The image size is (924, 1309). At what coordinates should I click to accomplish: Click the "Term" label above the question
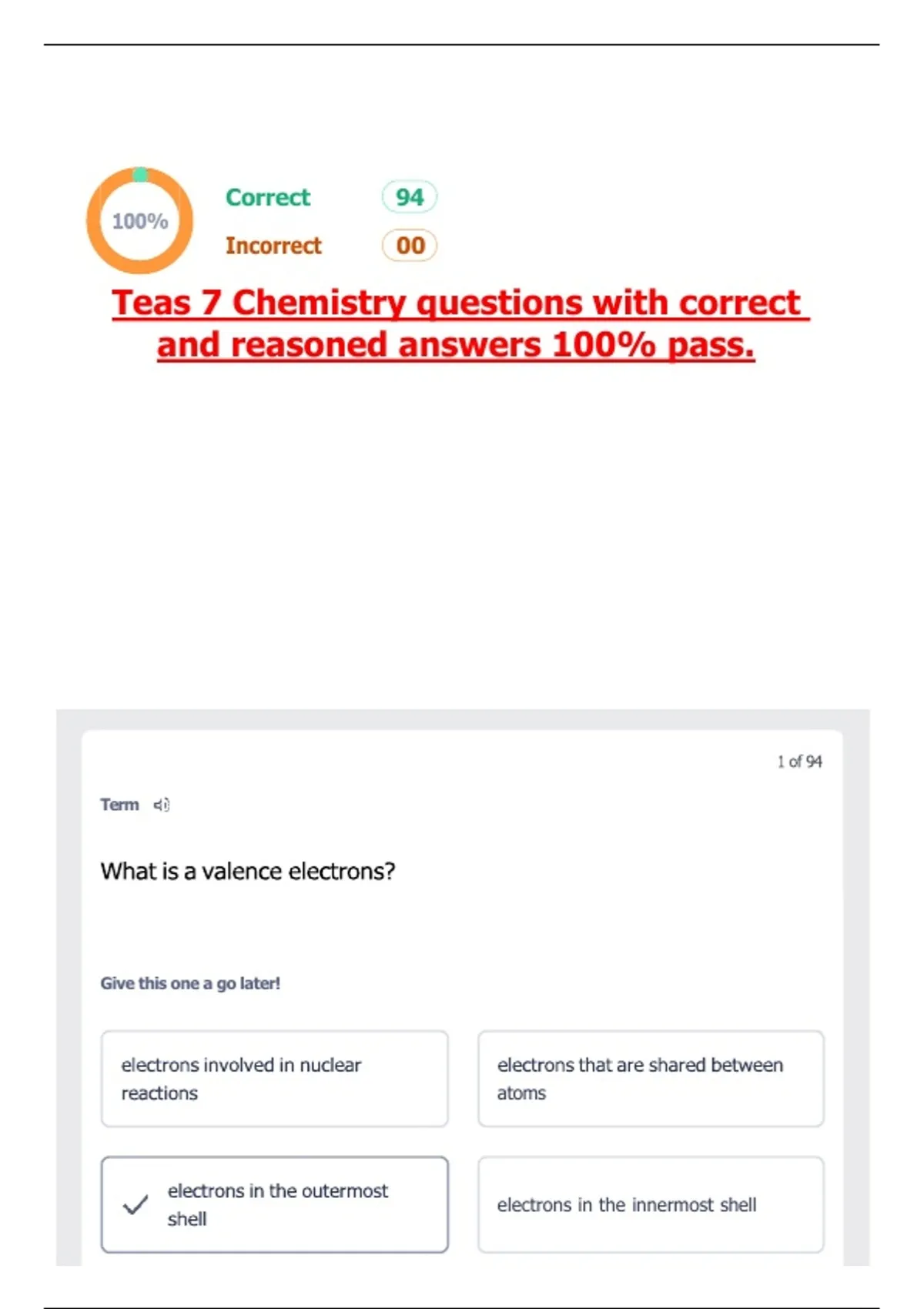click(x=119, y=805)
